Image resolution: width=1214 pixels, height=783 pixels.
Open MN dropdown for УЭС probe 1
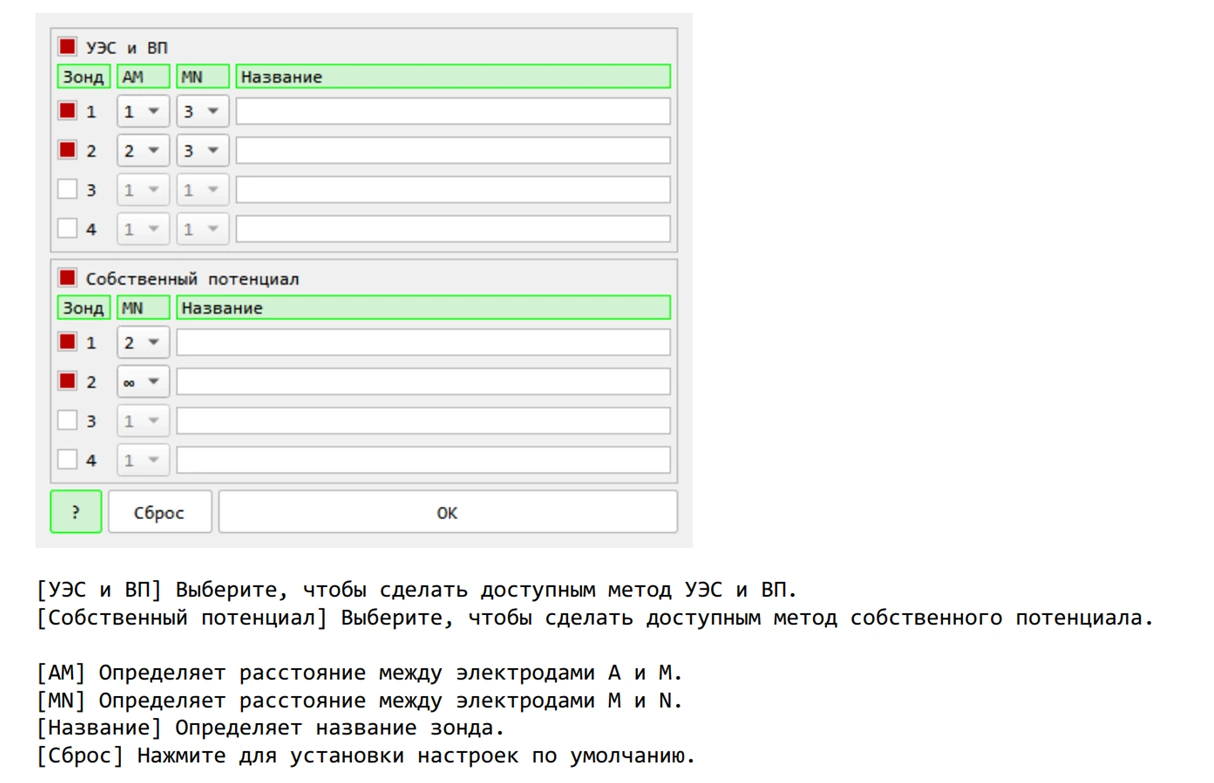coord(203,111)
